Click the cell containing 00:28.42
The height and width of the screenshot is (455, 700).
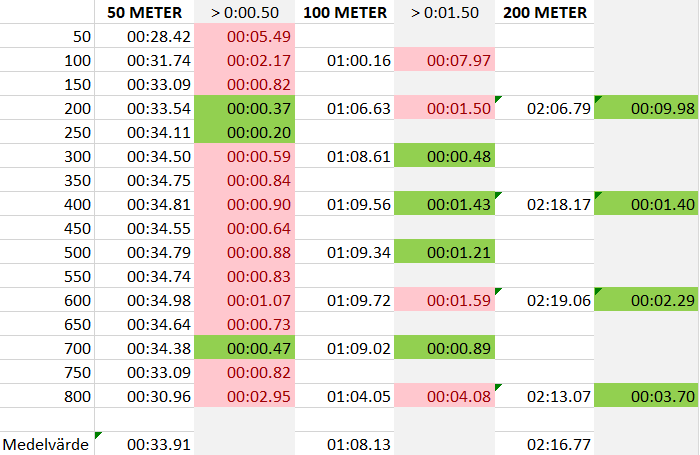pyautogui.click(x=144, y=37)
